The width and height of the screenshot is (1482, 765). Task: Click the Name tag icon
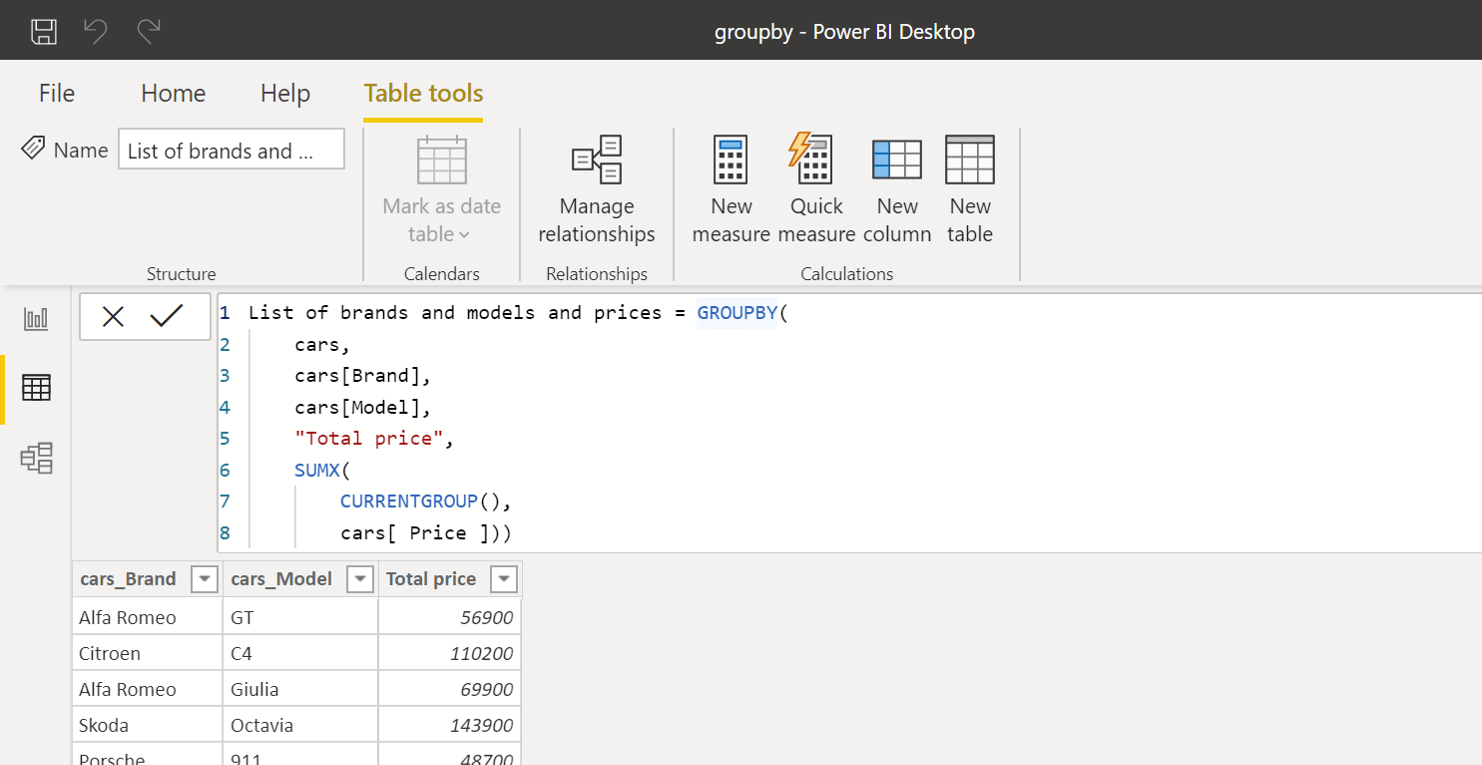pos(33,149)
